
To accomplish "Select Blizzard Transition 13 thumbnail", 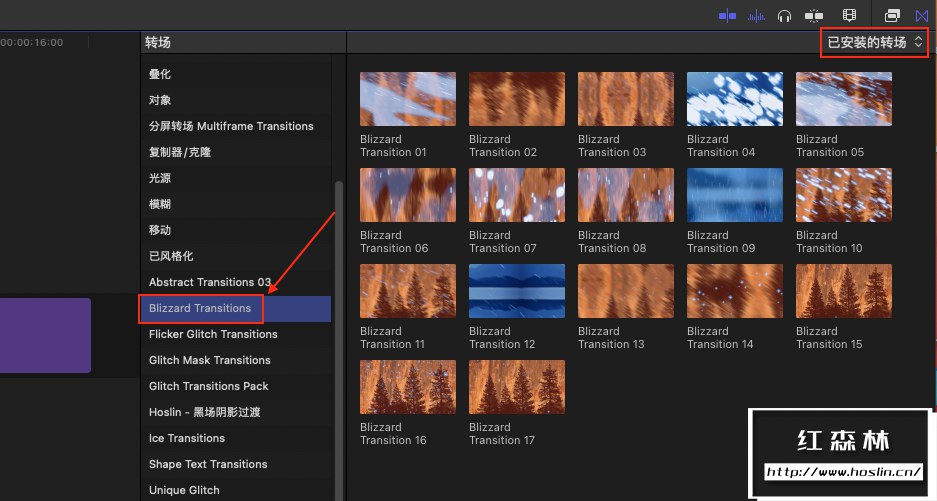I will pyautogui.click(x=626, y=291).
